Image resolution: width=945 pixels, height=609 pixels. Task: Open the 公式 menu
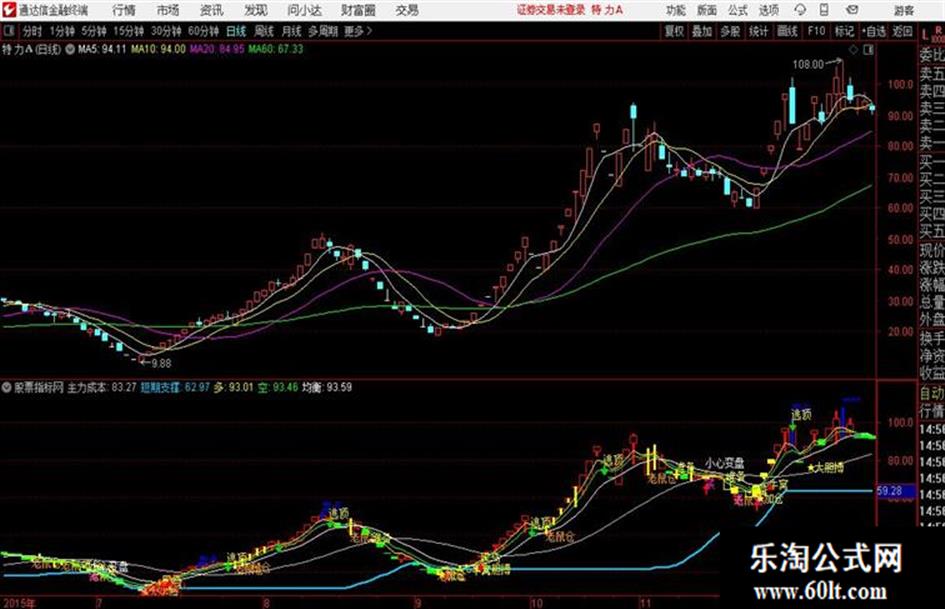[738, 10]
